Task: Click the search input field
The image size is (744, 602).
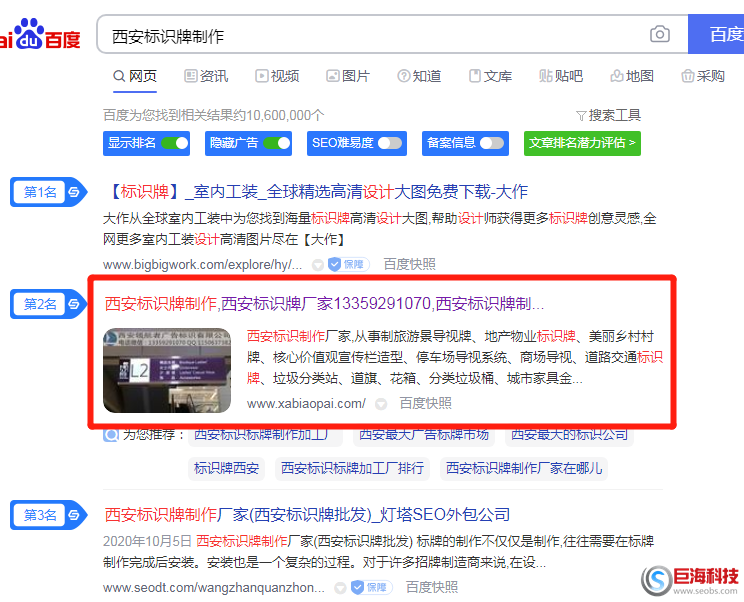Action: click(x=370, y=35)
